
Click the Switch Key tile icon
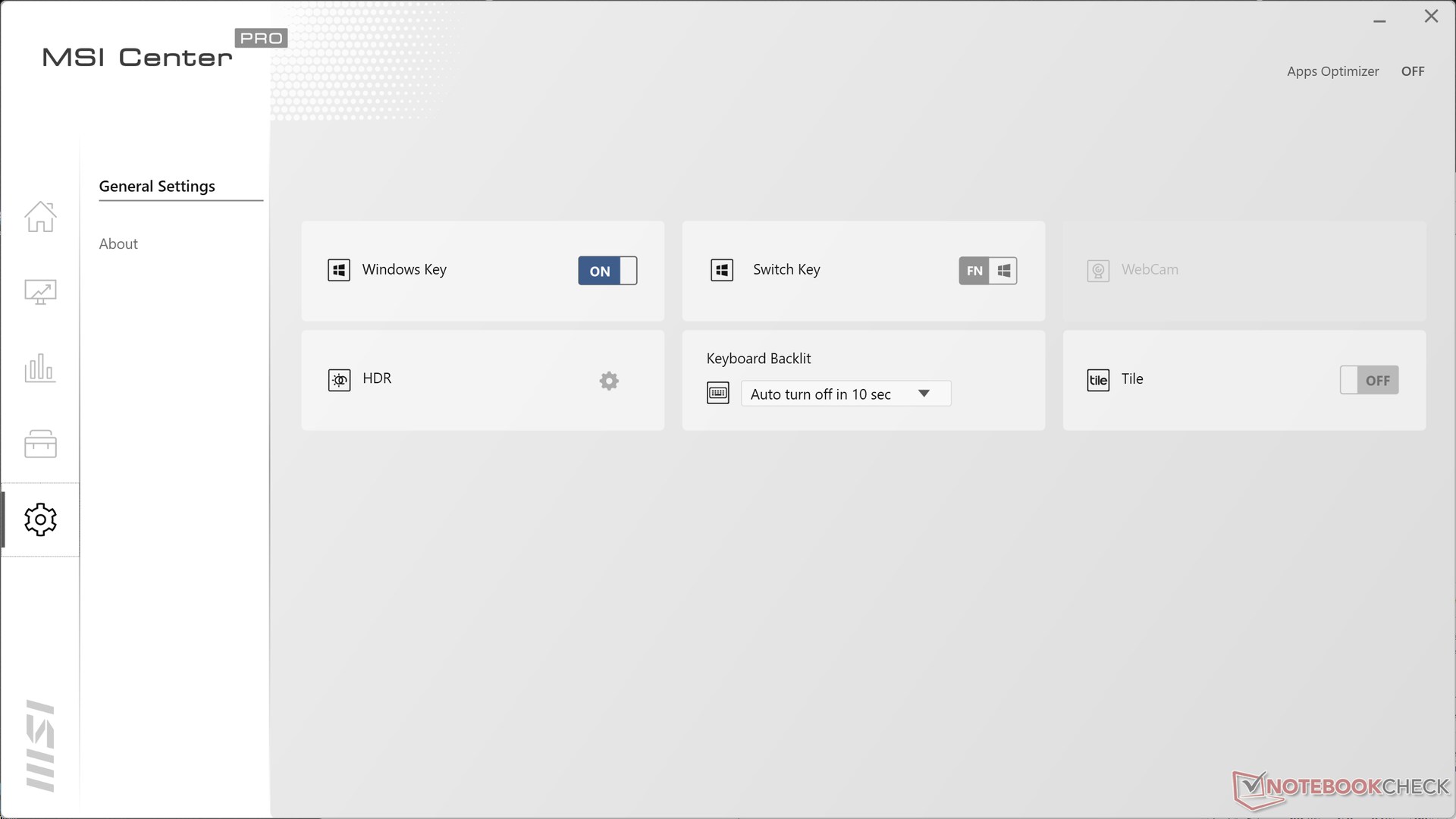click(x=722, y=270)
